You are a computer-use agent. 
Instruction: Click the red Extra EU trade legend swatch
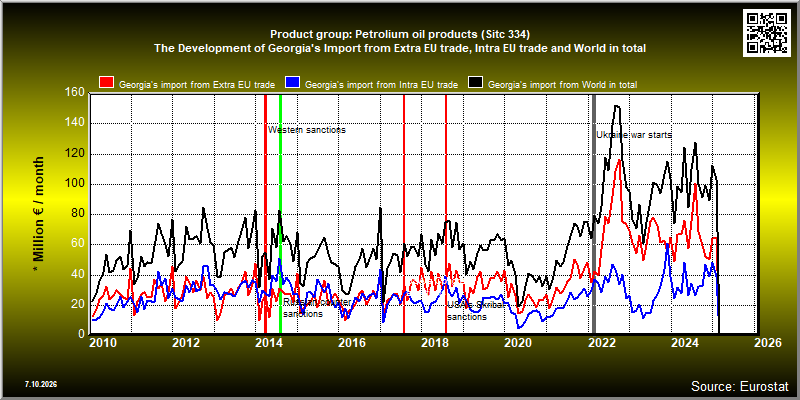[x=107, y=83]
